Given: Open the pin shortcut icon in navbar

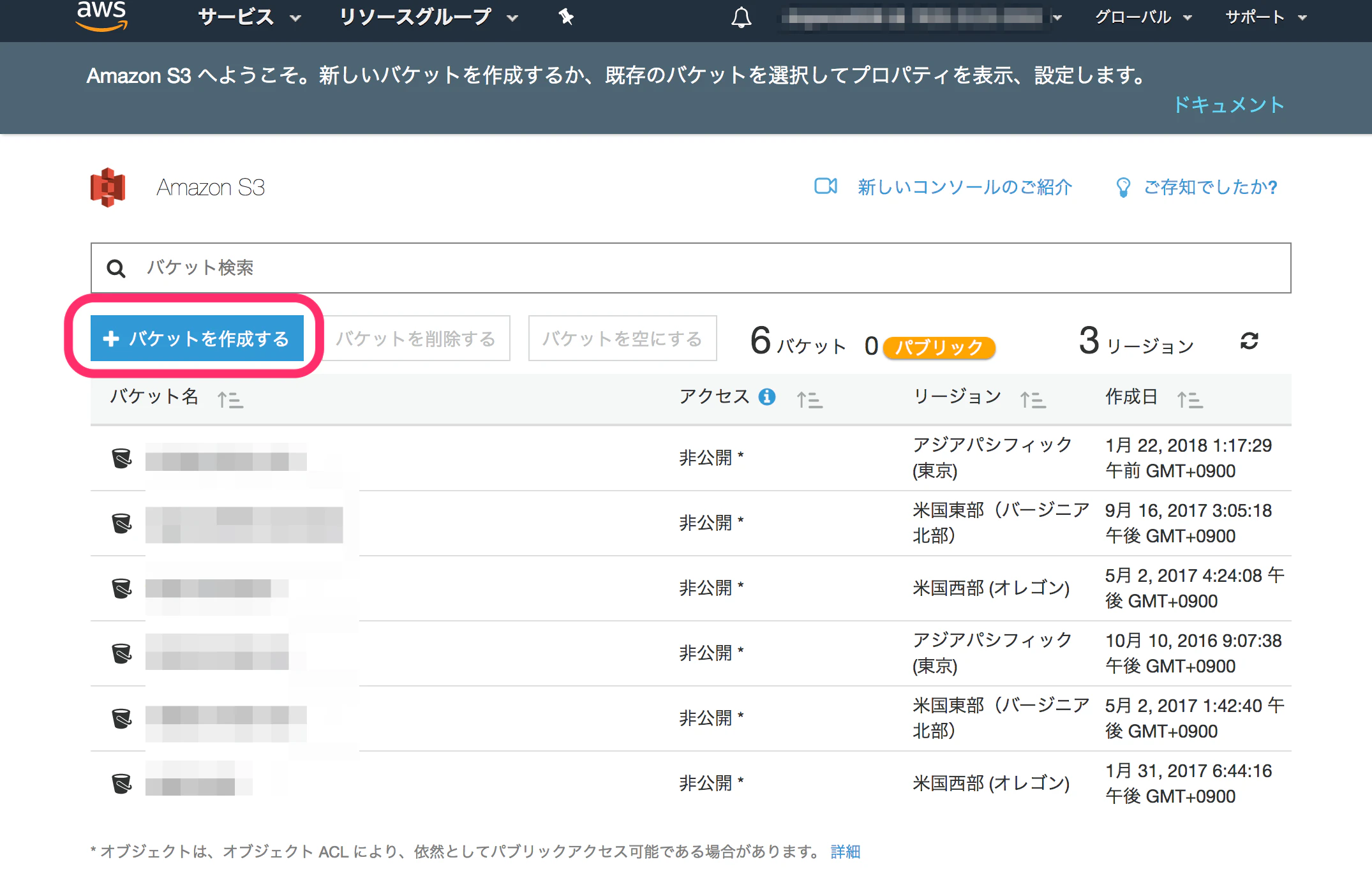Looking at the screenshot, I should 566,17.
